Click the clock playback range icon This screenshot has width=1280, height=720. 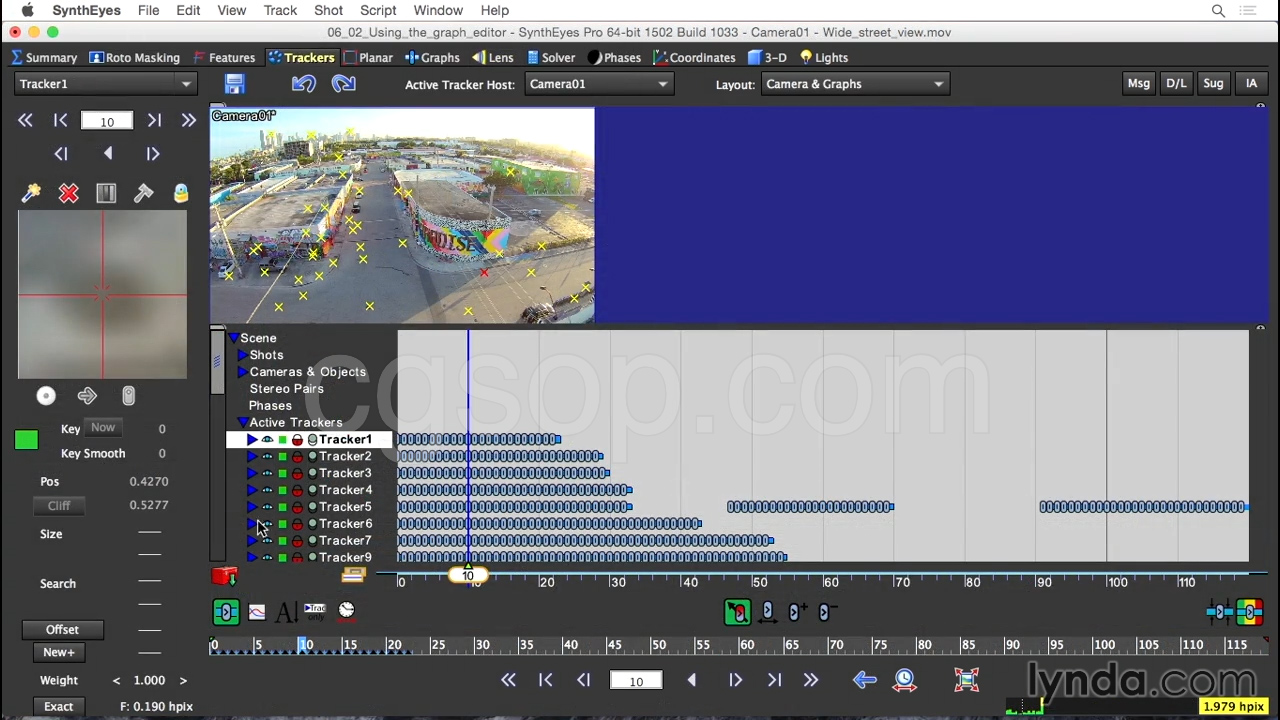(x=905, y=681)
